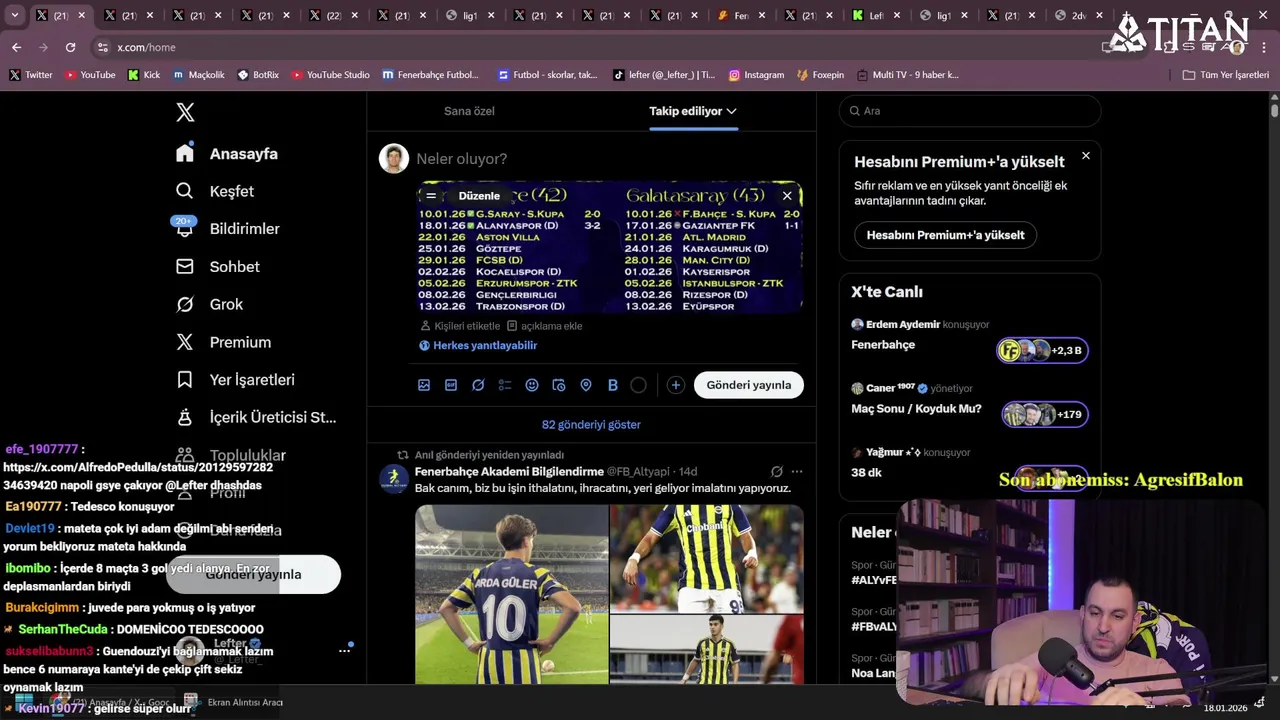The image size is (1280, 720).
Task: Click Hesabını Premium+'a yükselt button
Action: (945, 235)
